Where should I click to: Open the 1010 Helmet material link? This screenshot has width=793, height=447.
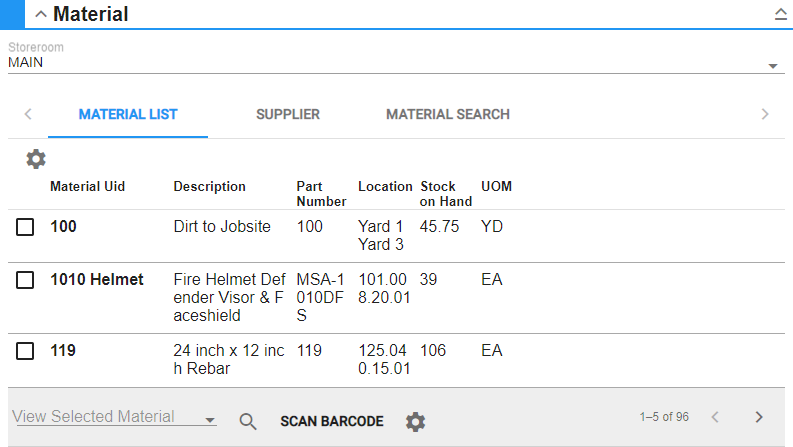coord(97,280)
